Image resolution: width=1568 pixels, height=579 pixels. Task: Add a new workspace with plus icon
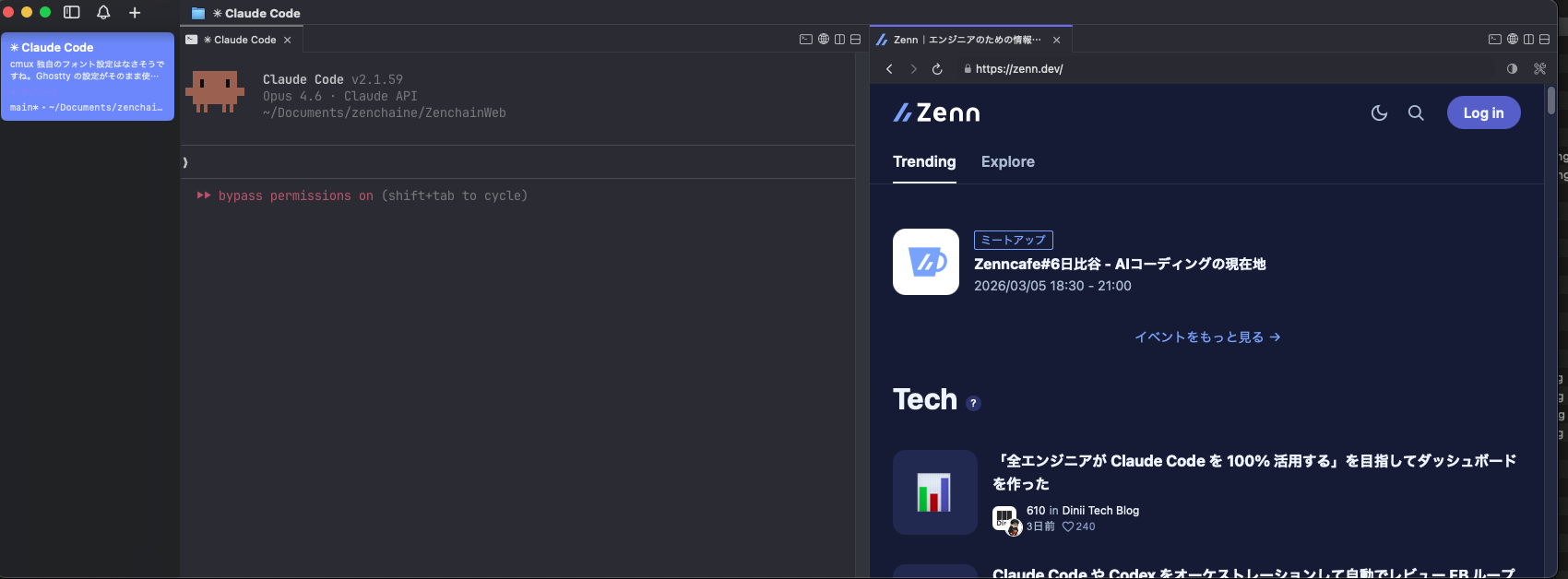pyautogui.click(x=135, y=12)
